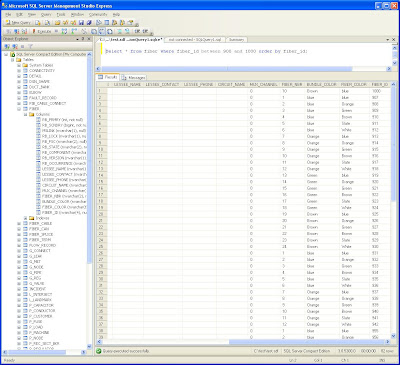Click the Save floppy disk icon

tap(81, 23)
